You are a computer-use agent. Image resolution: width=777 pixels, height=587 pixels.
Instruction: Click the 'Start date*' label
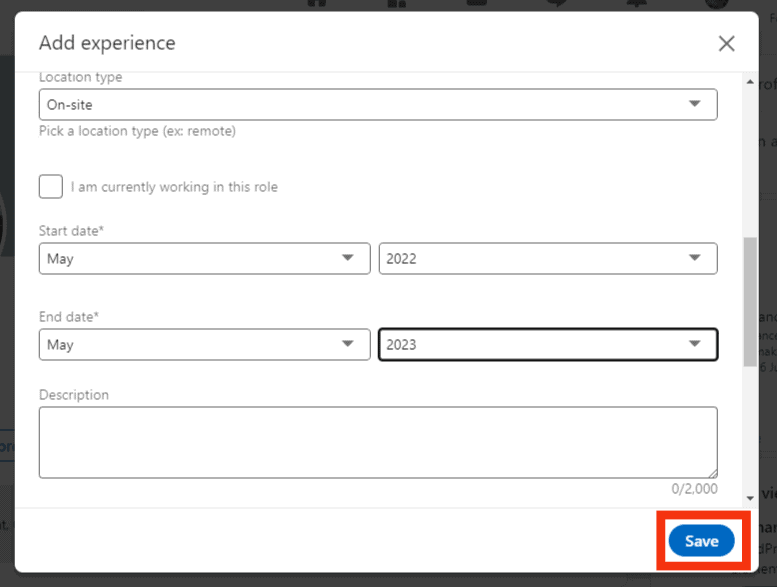pos(71,231)
